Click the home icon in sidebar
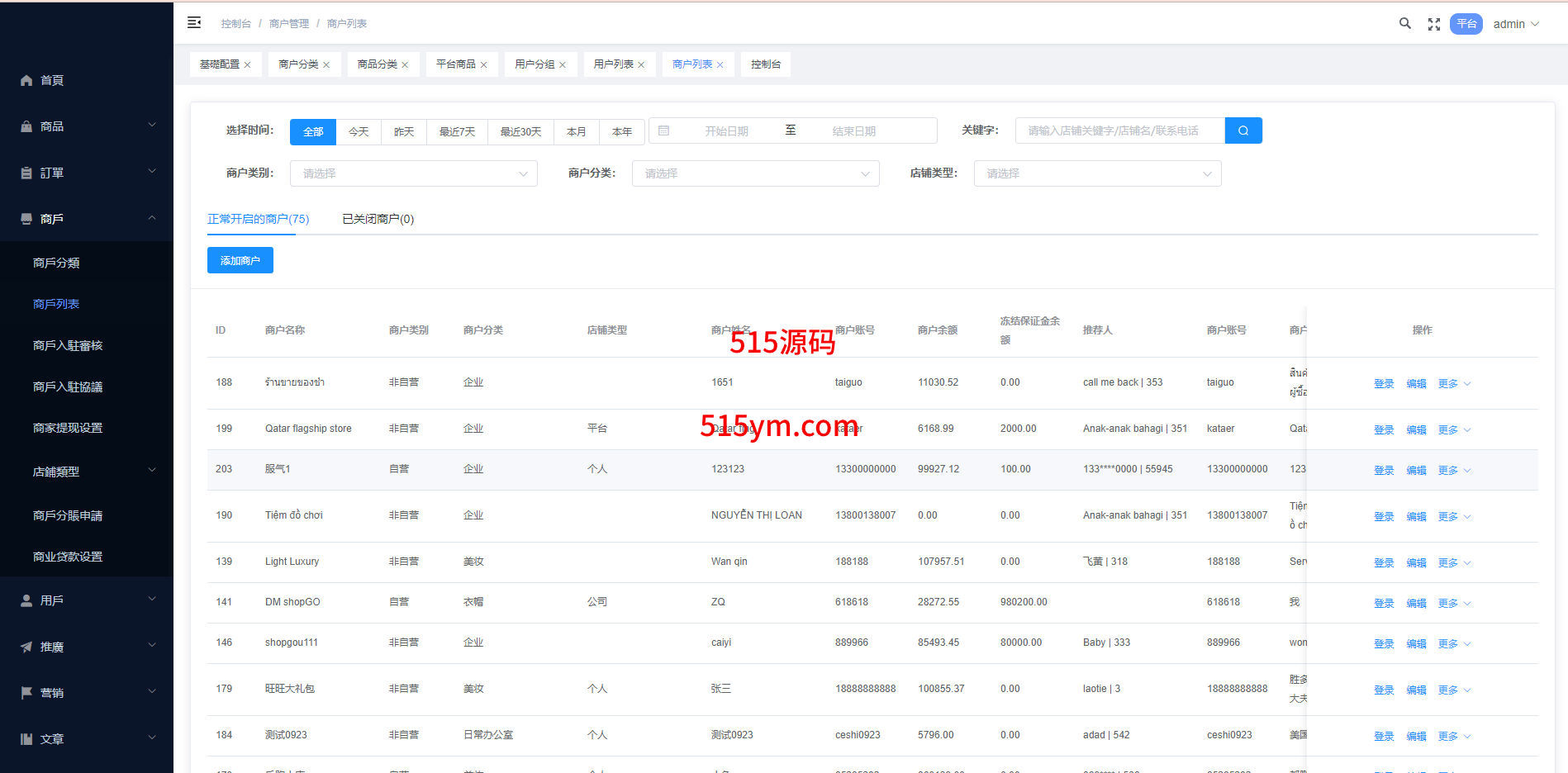1568x773 pixels. 26,80
